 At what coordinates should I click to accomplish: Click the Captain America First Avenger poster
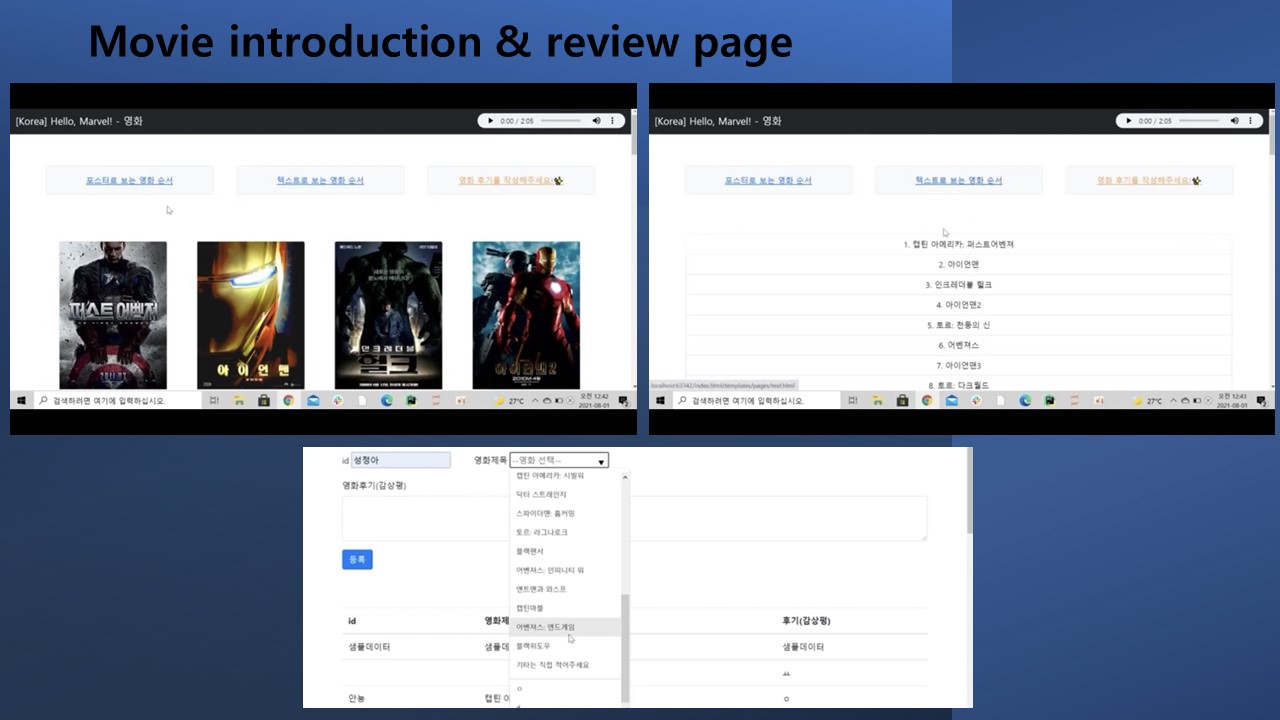coord(113,315)
